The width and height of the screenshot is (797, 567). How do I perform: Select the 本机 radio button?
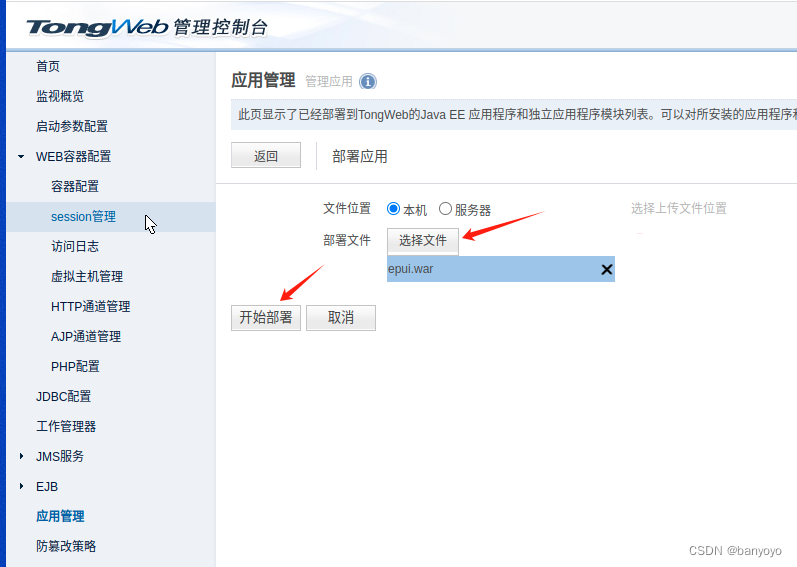pyautogui.click(x=393, y=209)
